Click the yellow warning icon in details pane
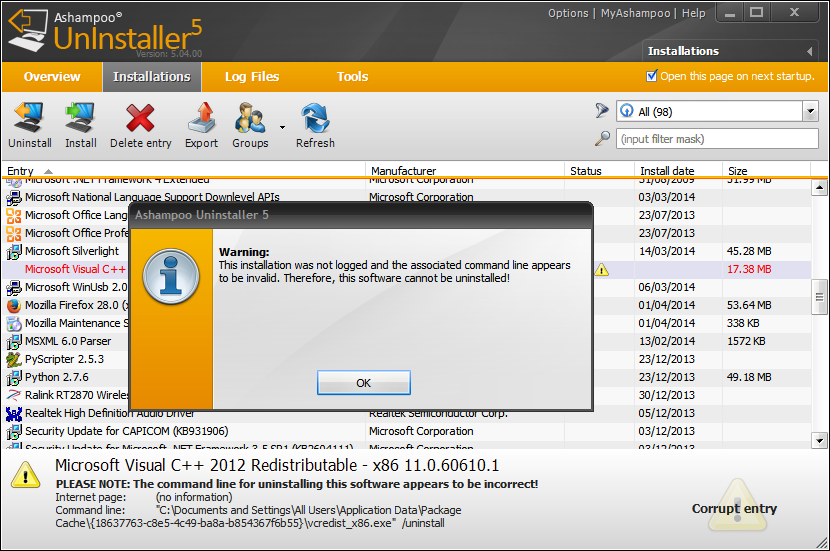This screenshot has width=830, height=551. pyautogui.click(x=25, y=474)
